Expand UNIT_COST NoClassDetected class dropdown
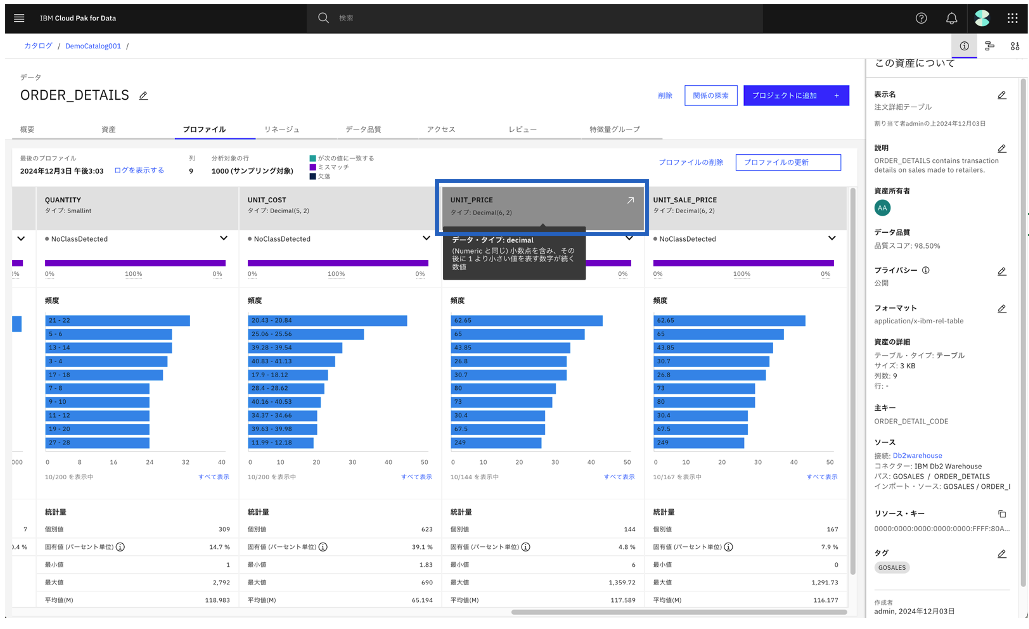The image size is (1029, 629). (x=426, y=238)
